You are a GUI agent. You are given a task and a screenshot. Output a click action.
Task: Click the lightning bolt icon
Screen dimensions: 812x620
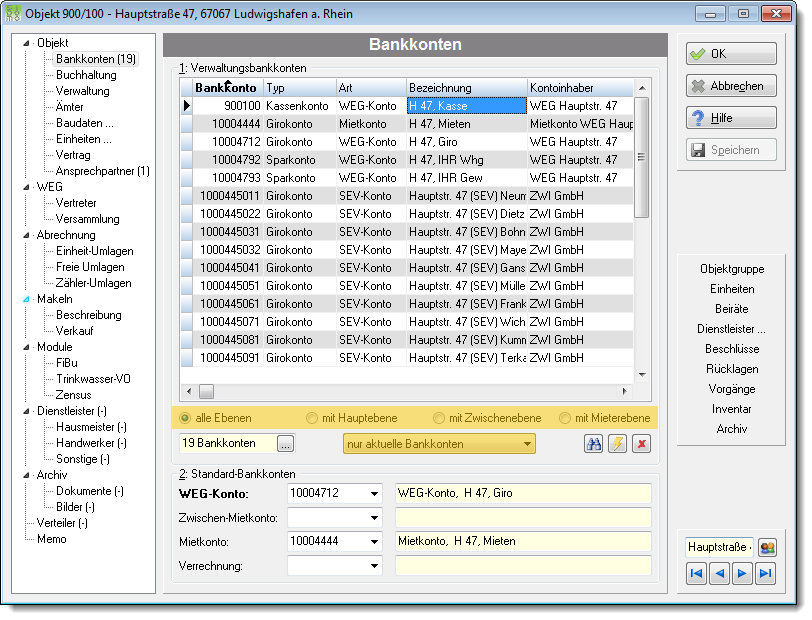click(x=617, y=444)
